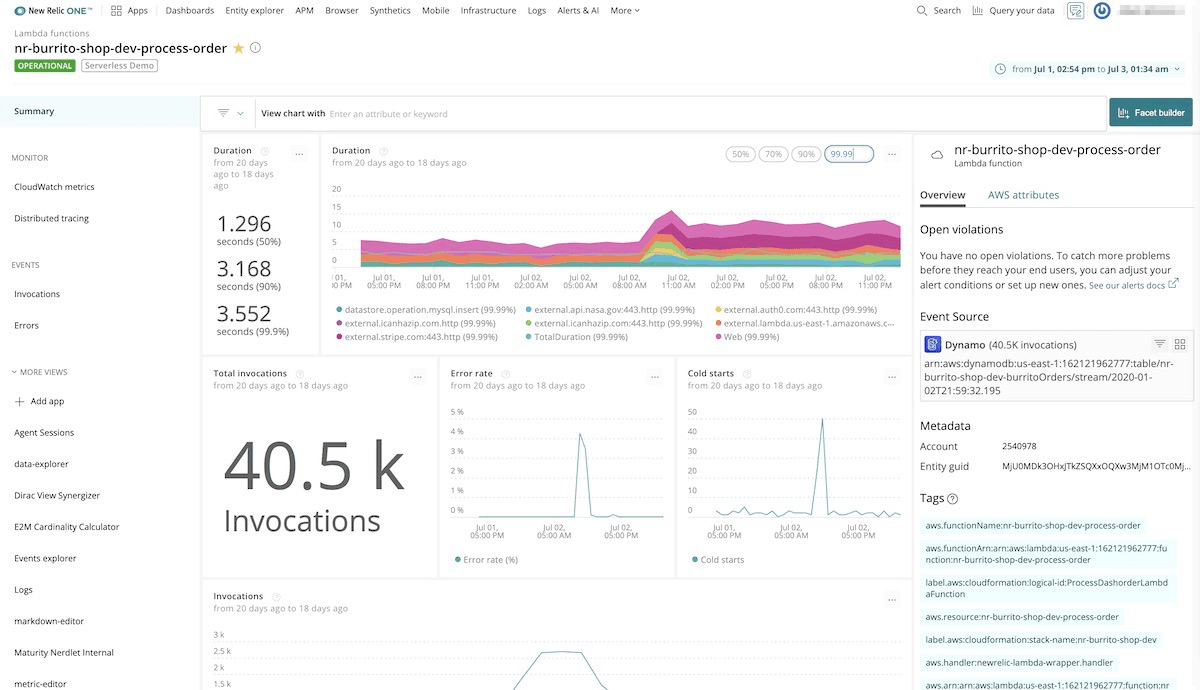This screenshot has width=1200, height=690.
Task: Open options menu for Error rate chart
Action: tap(655, 377)
